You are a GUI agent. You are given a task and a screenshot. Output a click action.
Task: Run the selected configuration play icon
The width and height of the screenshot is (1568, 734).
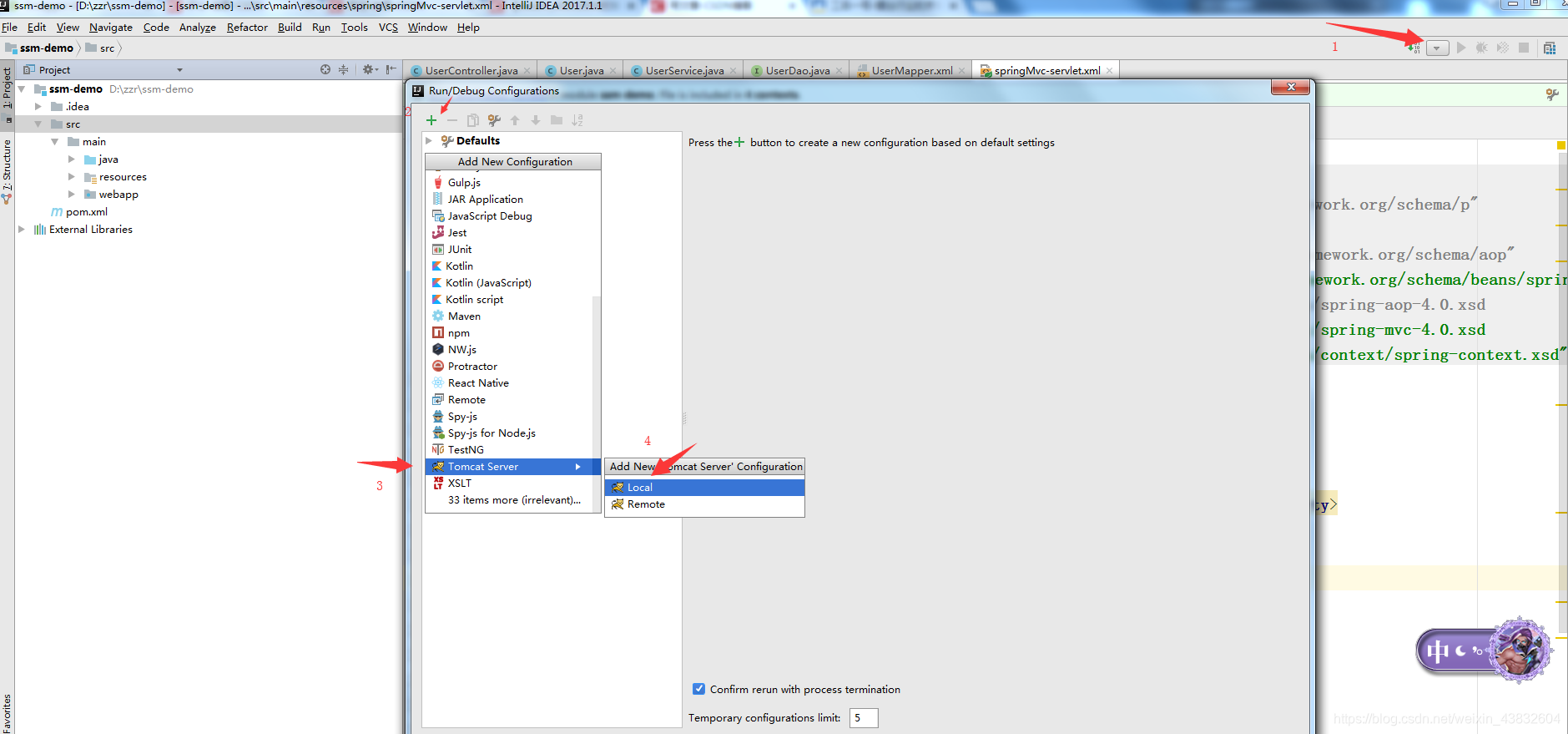pos(1461,48)
